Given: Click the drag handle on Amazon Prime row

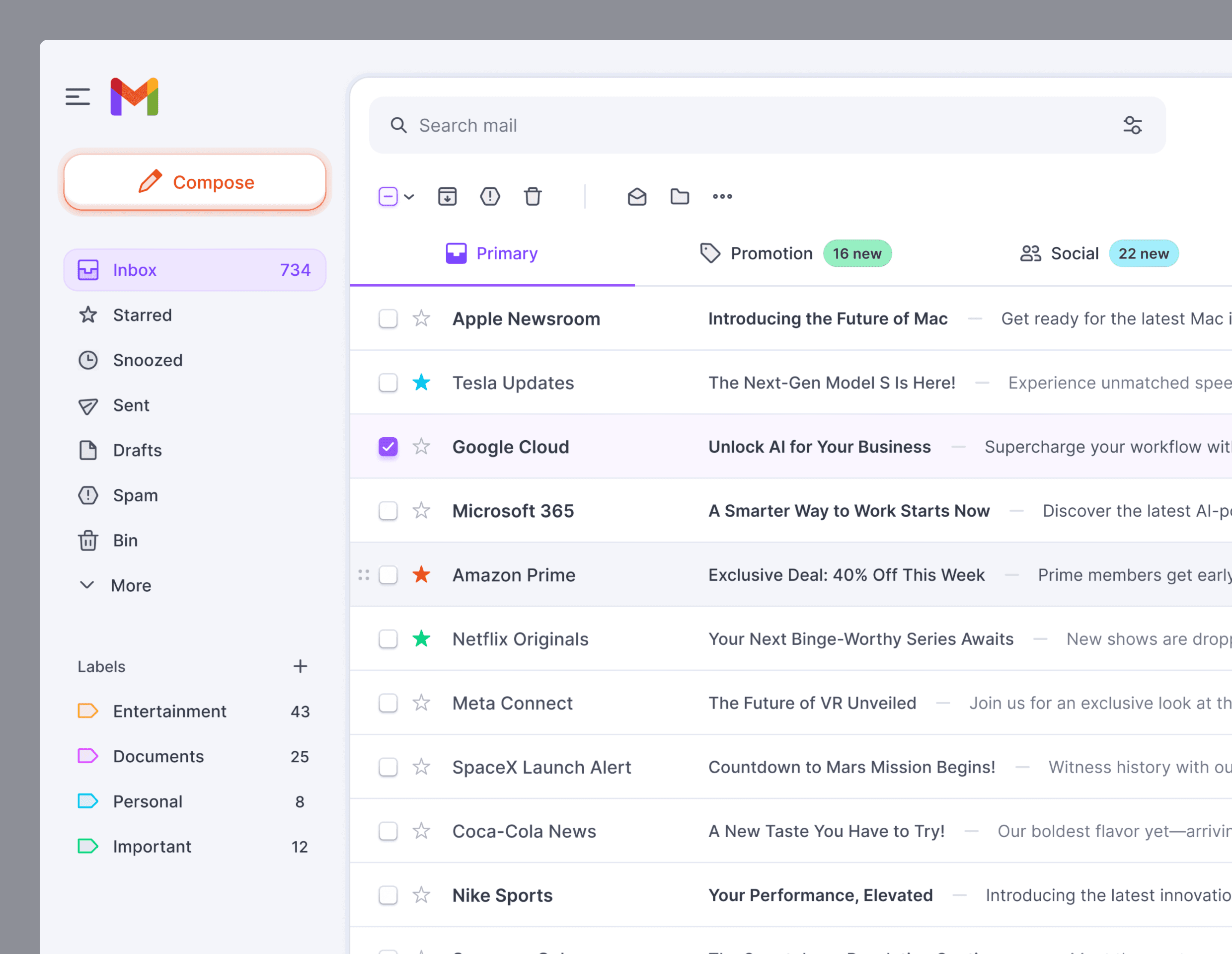Looking at the screenshot, I should click(x=364, y=575).
